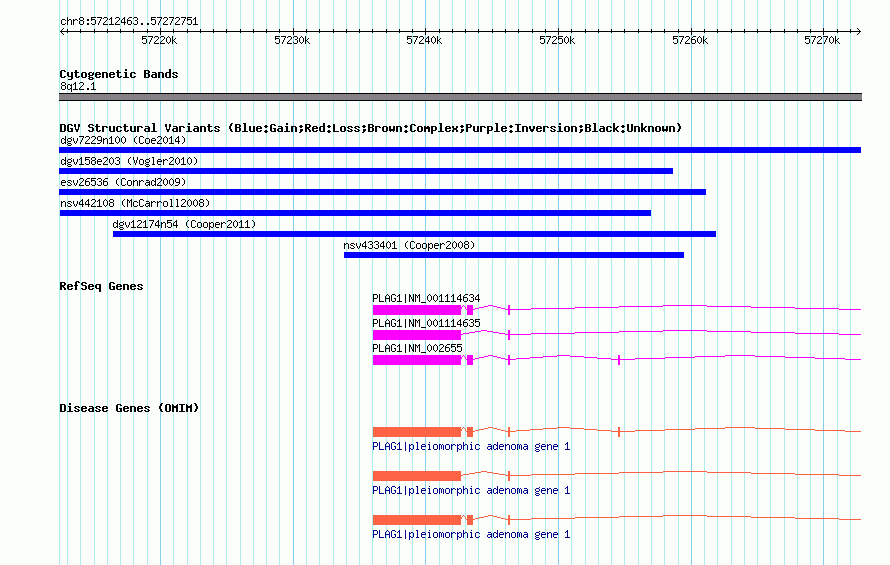890x565 pixels.
Task: Click the 57220k ruler tick label
Action: coord(159,40)
